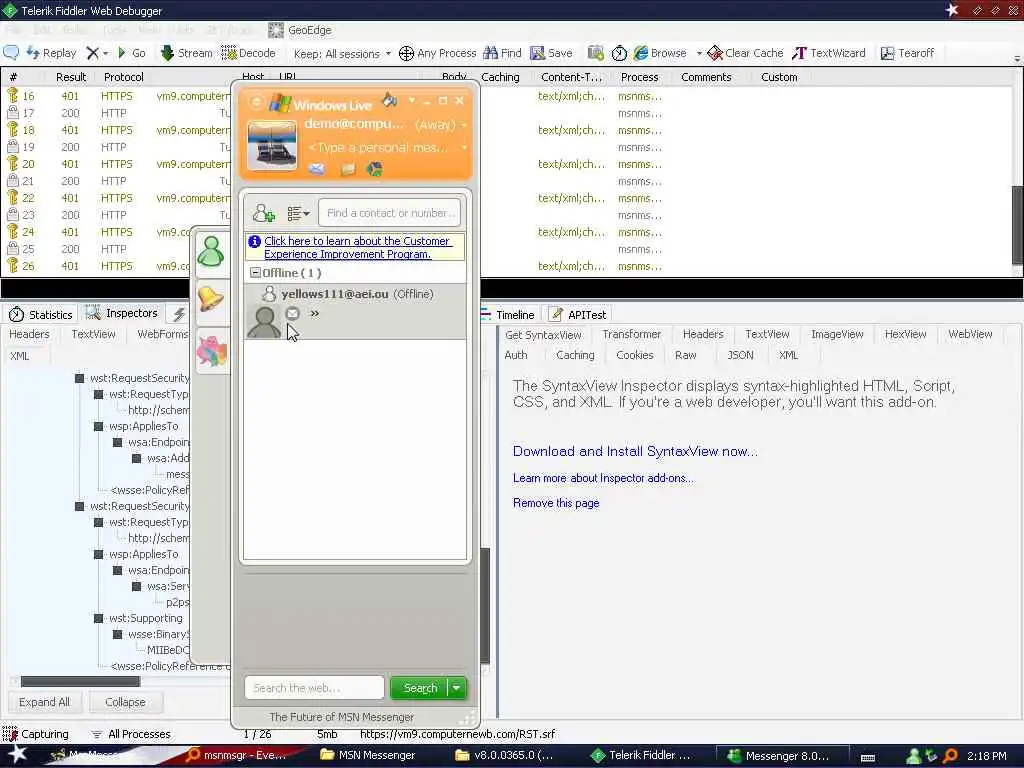Open the APITest tab
Image resolution: width=1024 pixels, height=768 pixels.
tap(579, 315)
